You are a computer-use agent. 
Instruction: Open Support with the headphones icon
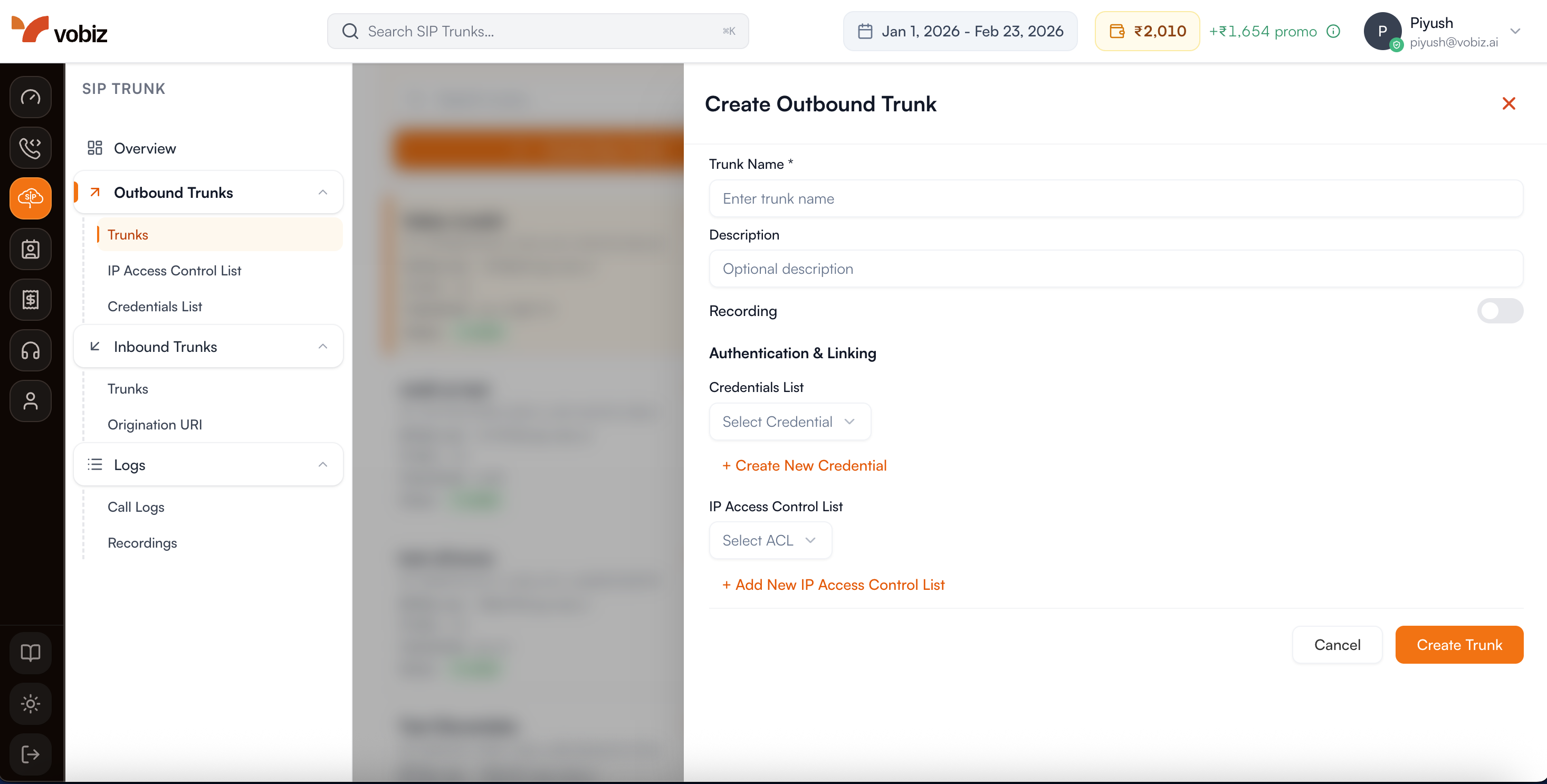(30, 350)
